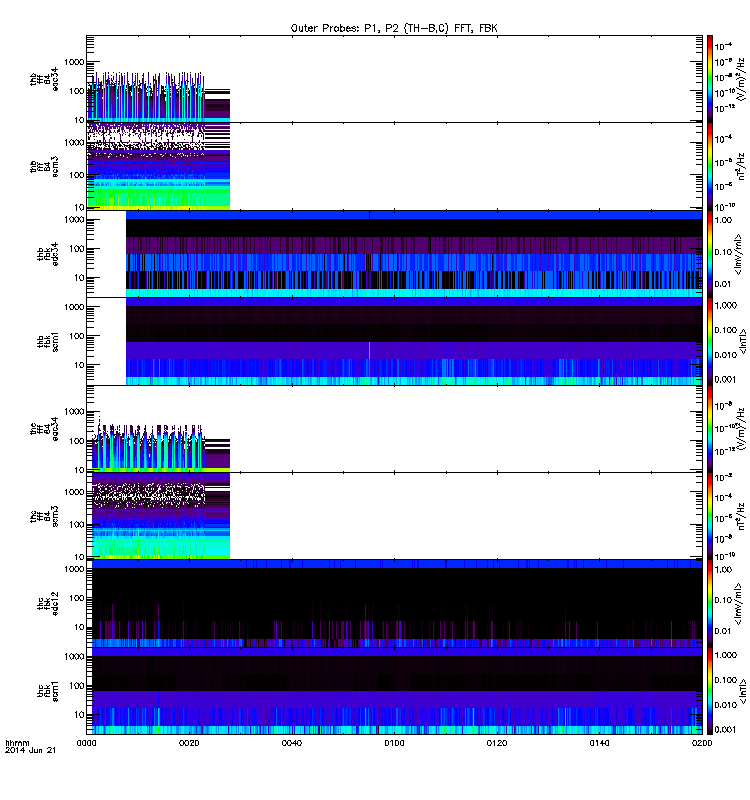750x800 pixels.
Task: Click the 10 tick of thc scm3 axis
Action: coord(80,557)
